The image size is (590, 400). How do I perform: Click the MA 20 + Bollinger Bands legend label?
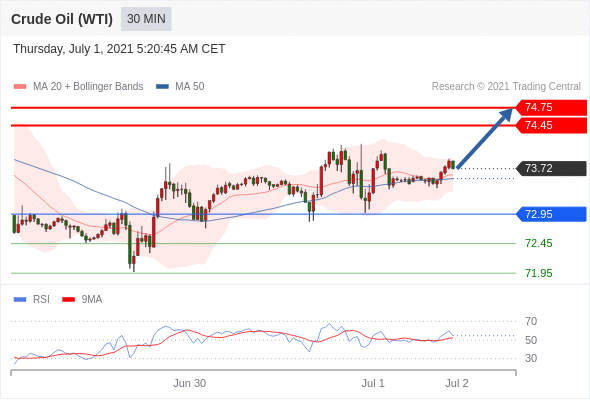[x=88, y=87]
